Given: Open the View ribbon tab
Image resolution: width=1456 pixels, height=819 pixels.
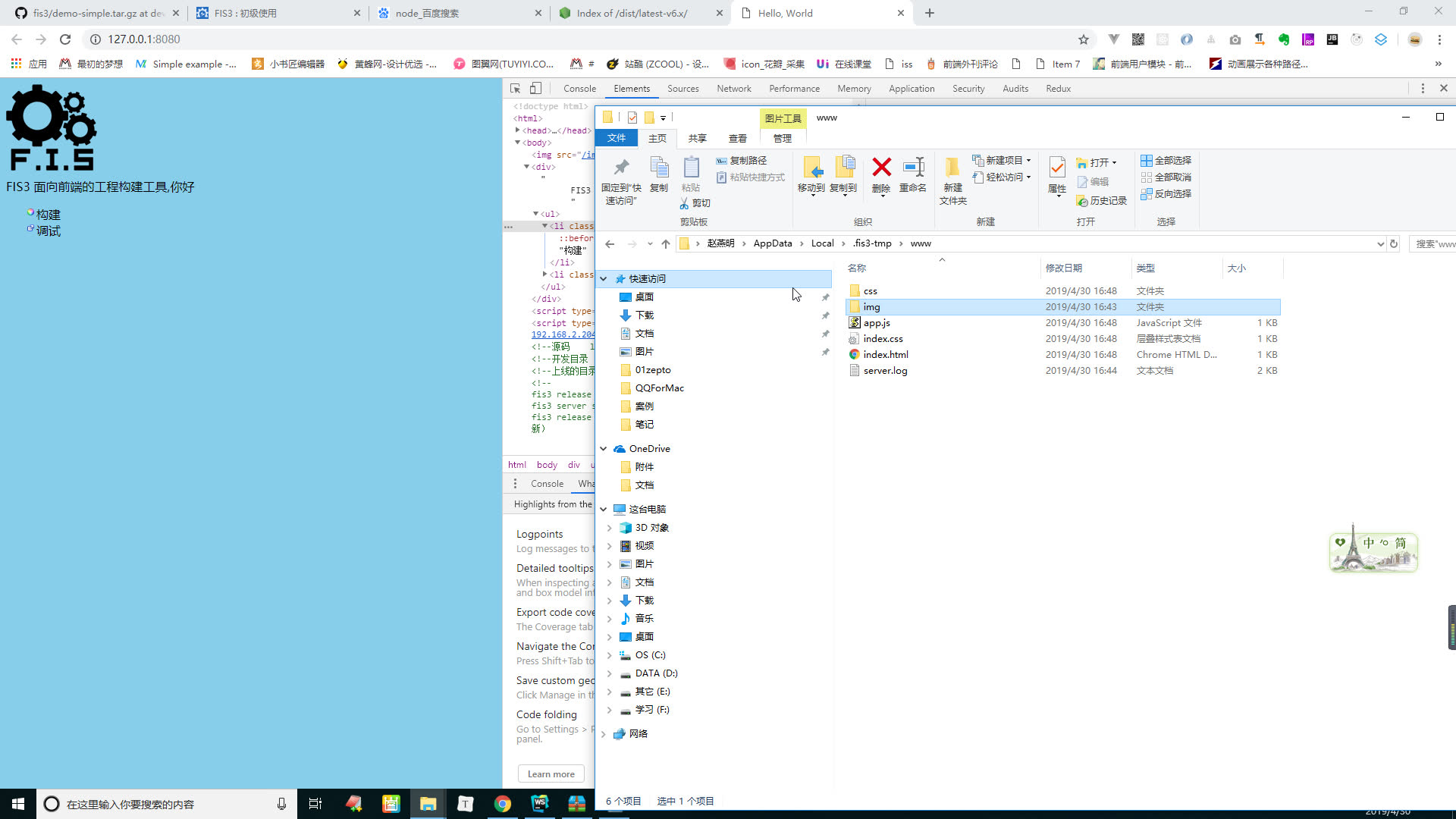Looking at the screenshot, I should [737, 139].
